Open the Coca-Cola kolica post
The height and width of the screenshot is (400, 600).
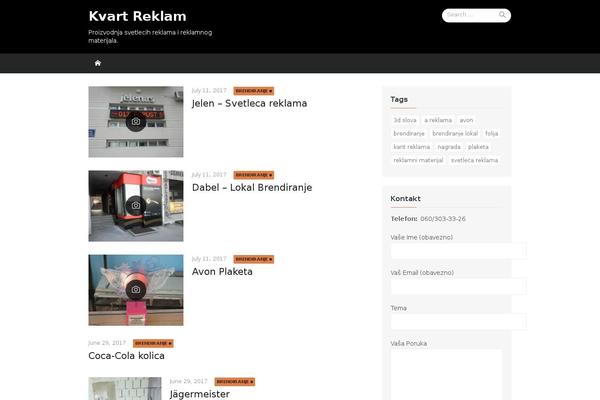(x=126, y=356)
